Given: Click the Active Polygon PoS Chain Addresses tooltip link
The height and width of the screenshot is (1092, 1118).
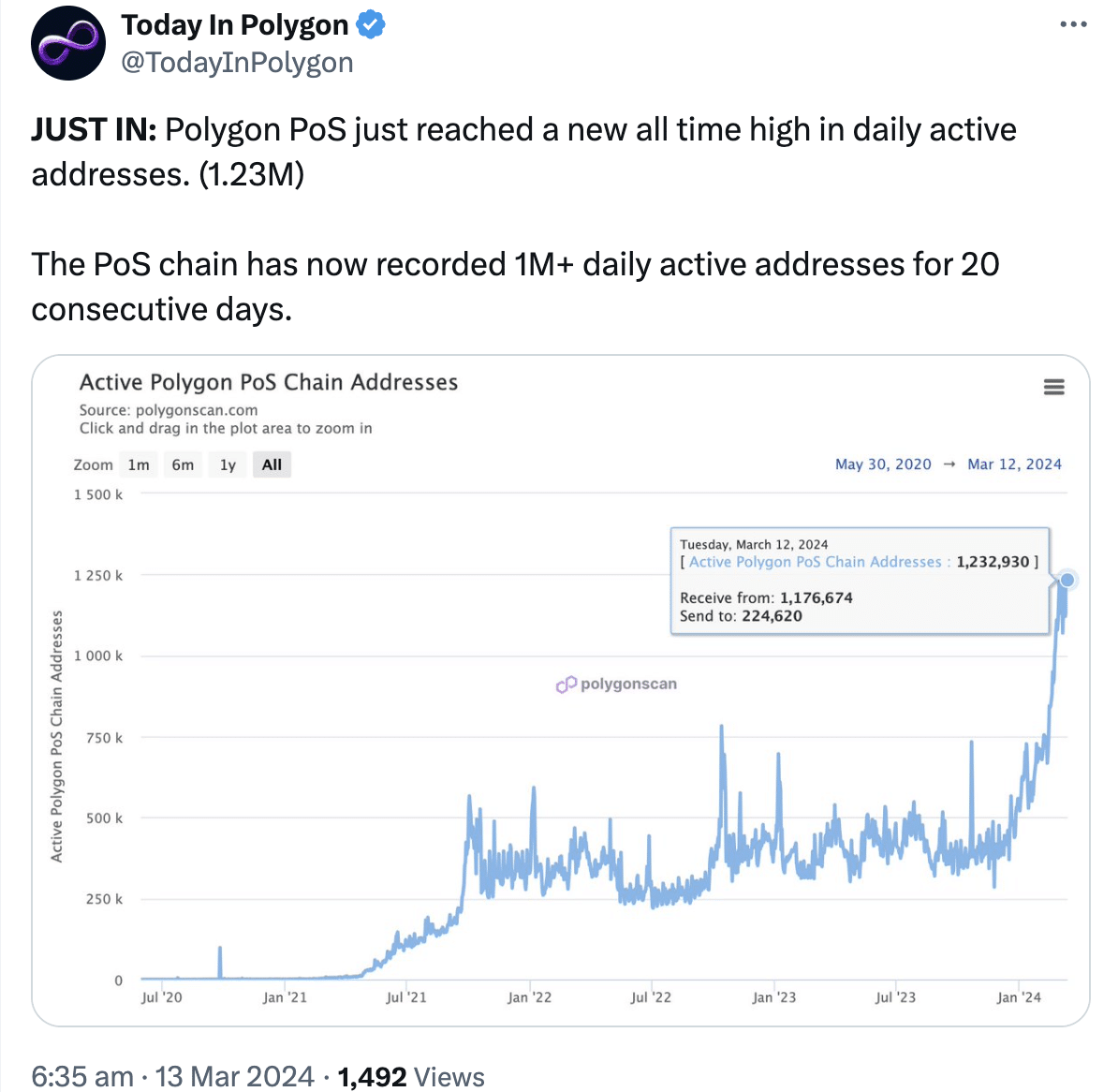Looking at the screenshot, I should click(815, 562).
